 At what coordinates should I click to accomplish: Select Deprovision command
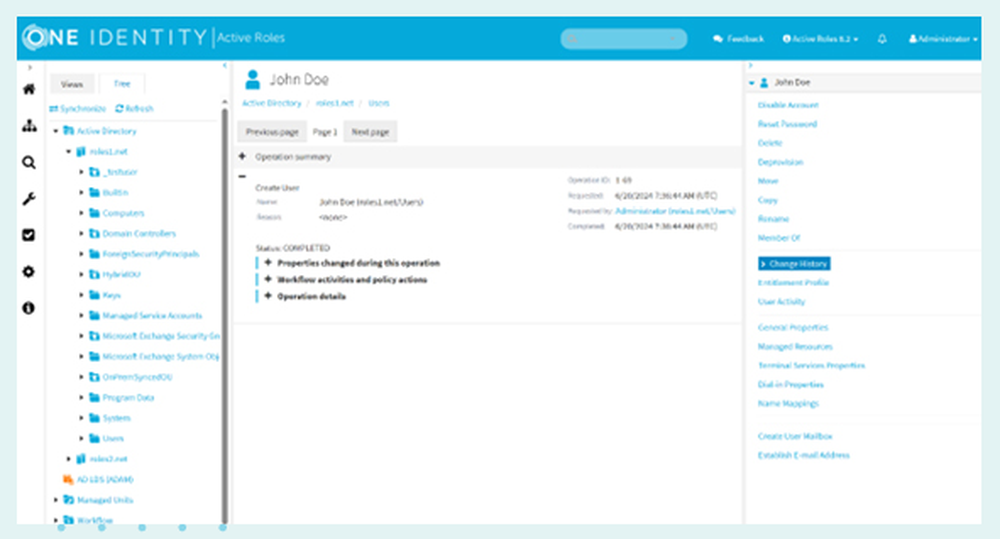[781, 162]
